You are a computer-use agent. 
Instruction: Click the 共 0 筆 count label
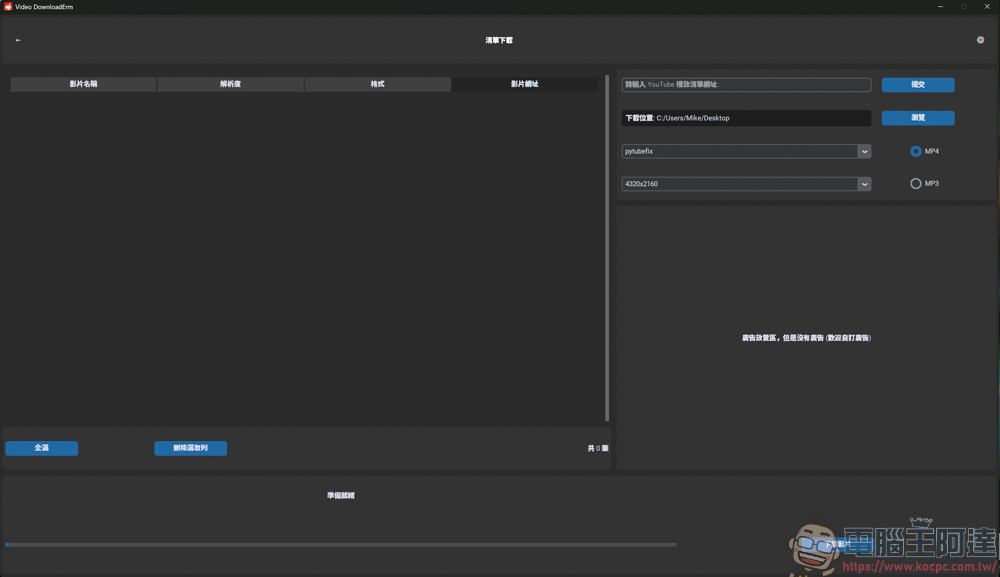tap(598, 448)
